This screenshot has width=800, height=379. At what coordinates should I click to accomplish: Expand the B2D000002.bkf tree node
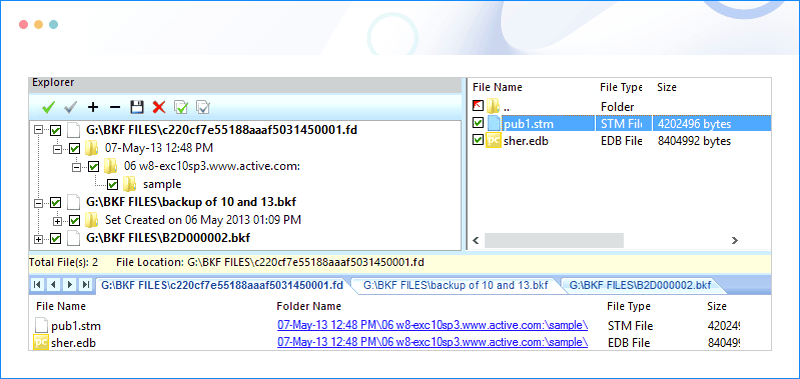tap(38, 239)
